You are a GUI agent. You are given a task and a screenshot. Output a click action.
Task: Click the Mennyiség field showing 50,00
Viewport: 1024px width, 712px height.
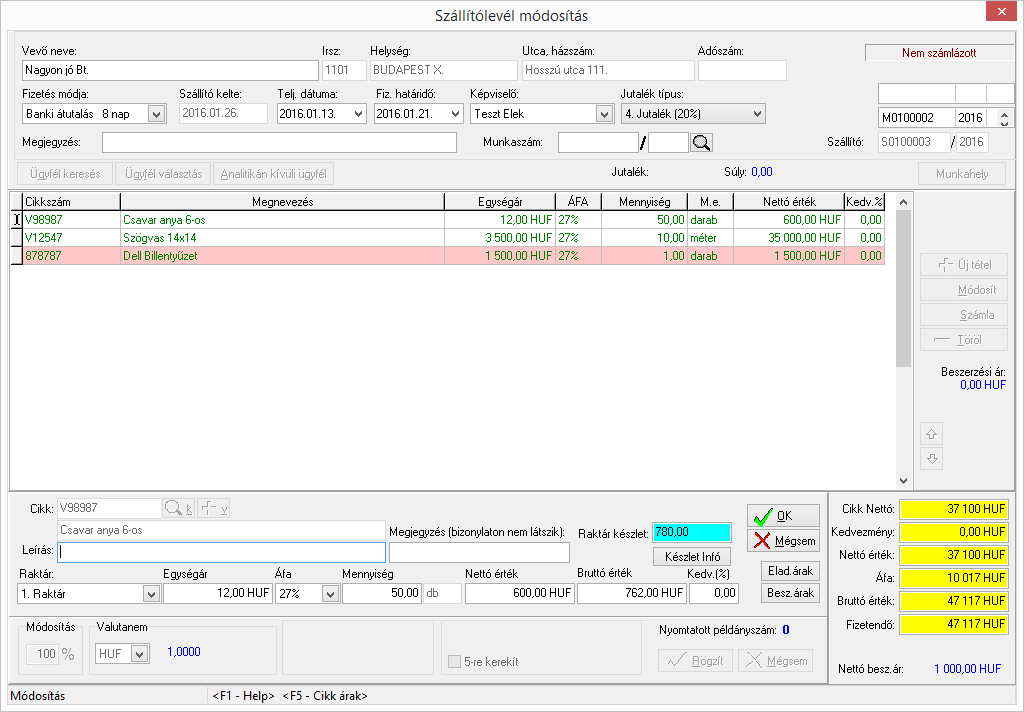(x=382, y=593)
